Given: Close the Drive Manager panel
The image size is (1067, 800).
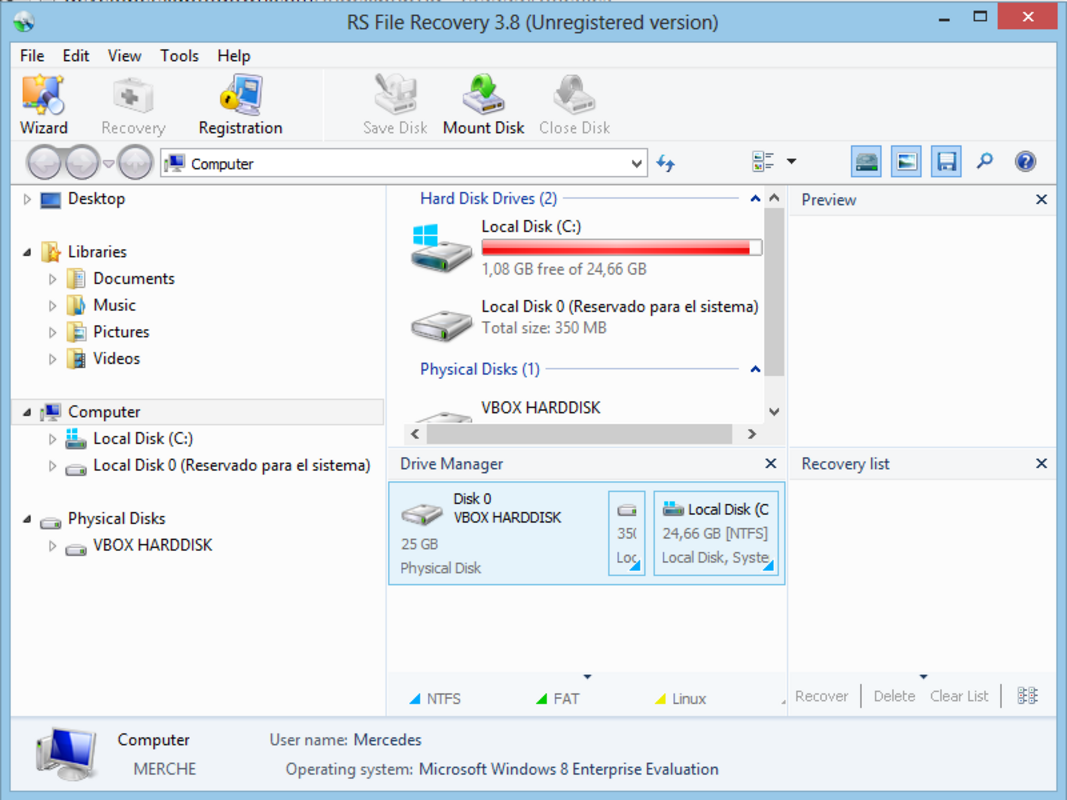Looking at the screenshot, I should pyautogui.click(x=770, y=463).
